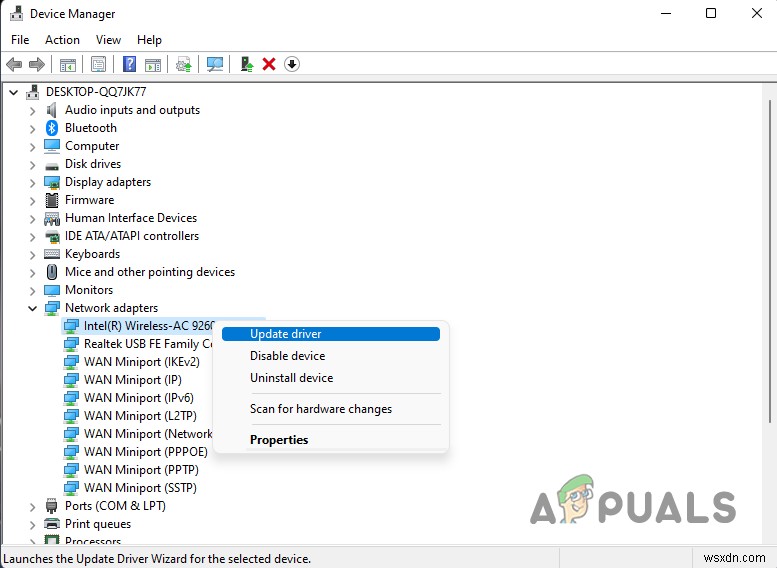This screenshot has width=777, height=568.
Task: Open the Action menu
Action: point(62,40)
